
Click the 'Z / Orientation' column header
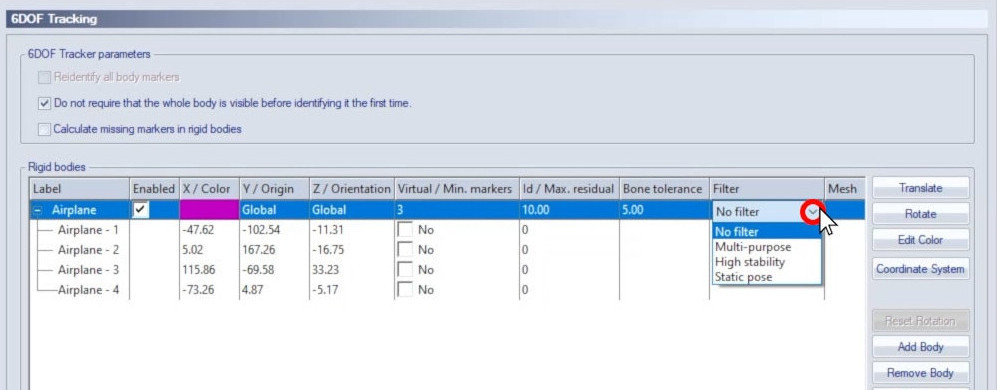pyautogui.click(x=352, y=189)
